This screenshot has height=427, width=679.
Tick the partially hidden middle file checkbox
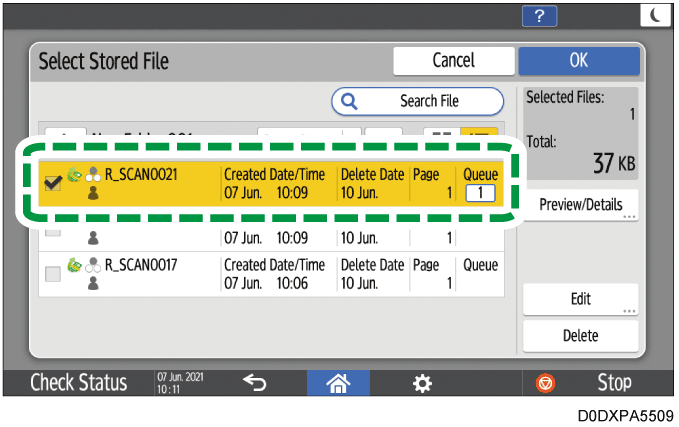click(52, 233)
